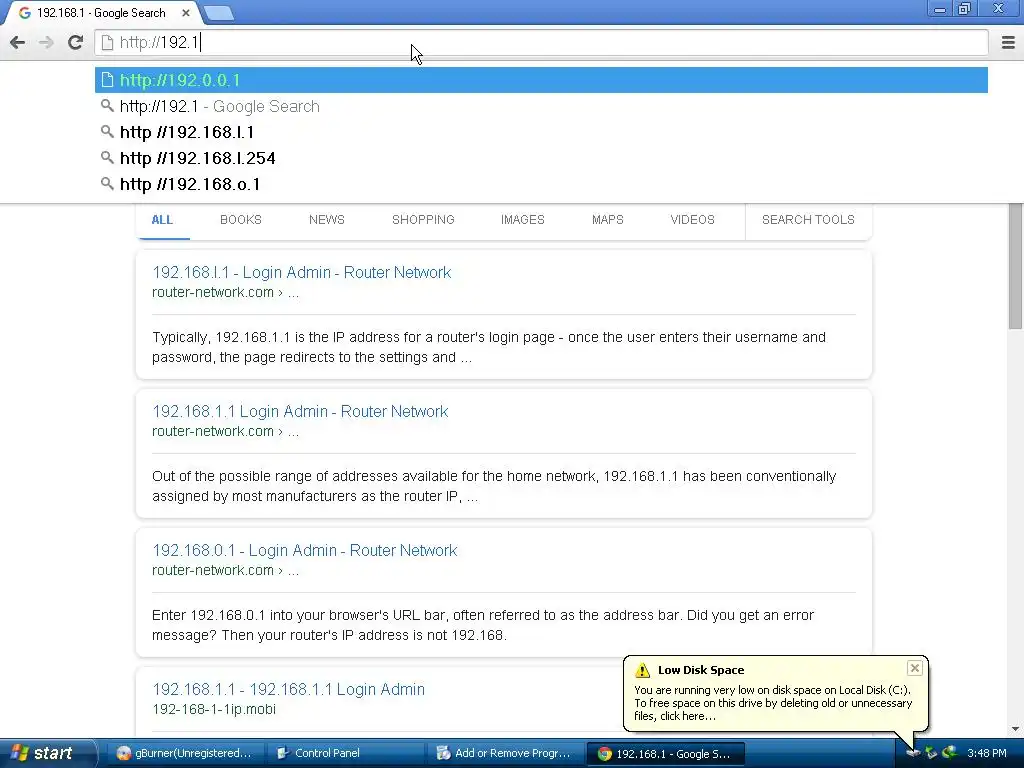Pick the http //192.168.l.254 suggestion
The image size is (1024, 768).
(541, 158)
